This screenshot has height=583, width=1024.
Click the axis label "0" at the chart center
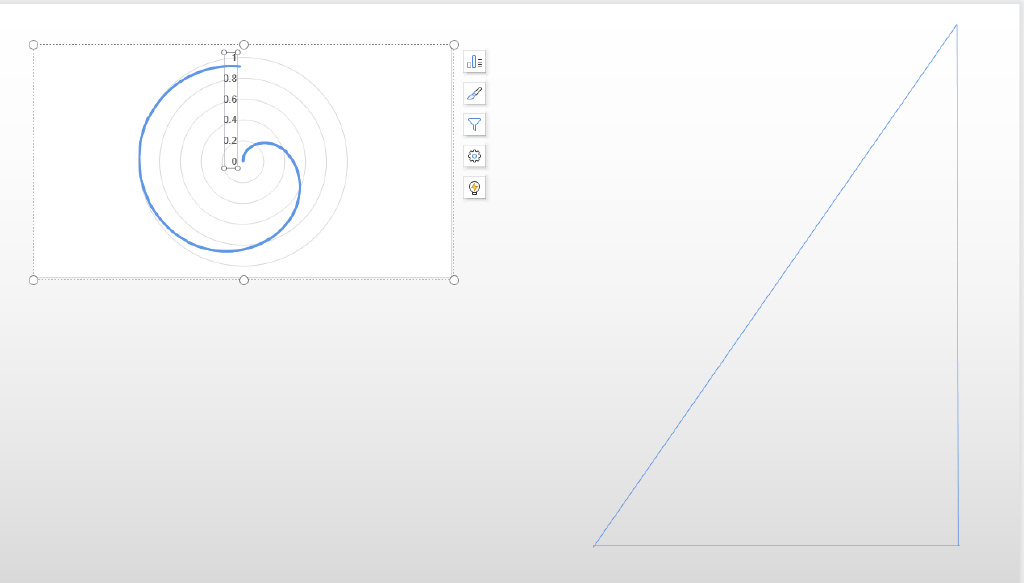234,161
